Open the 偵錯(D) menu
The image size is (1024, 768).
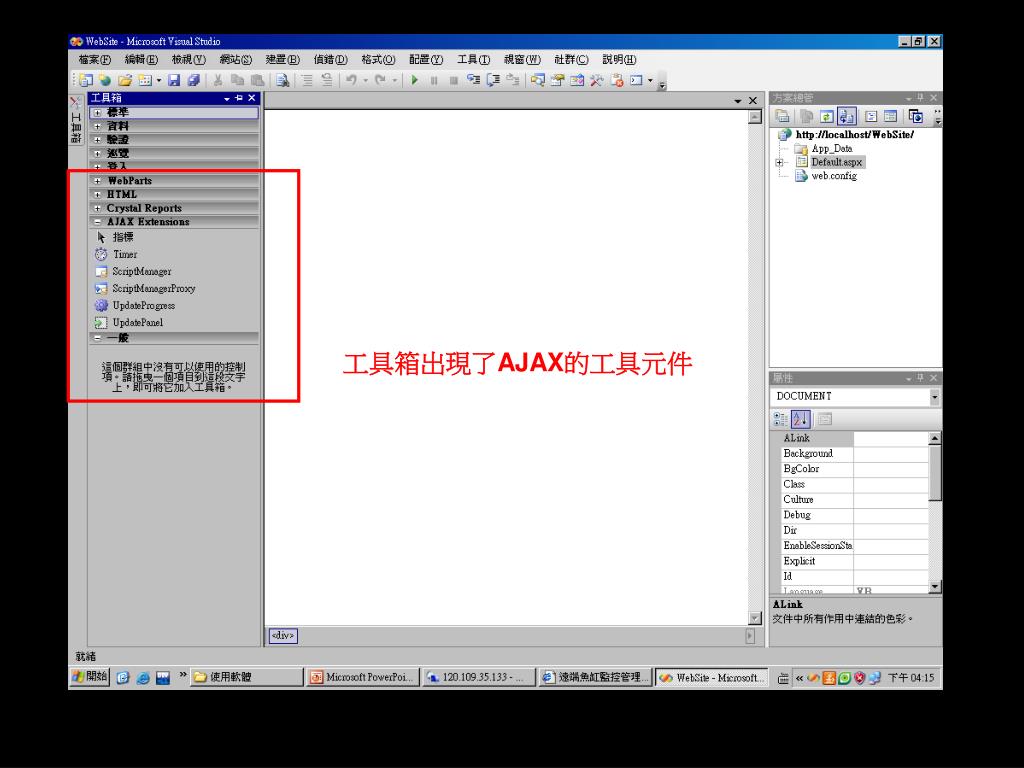pos(330,59)
